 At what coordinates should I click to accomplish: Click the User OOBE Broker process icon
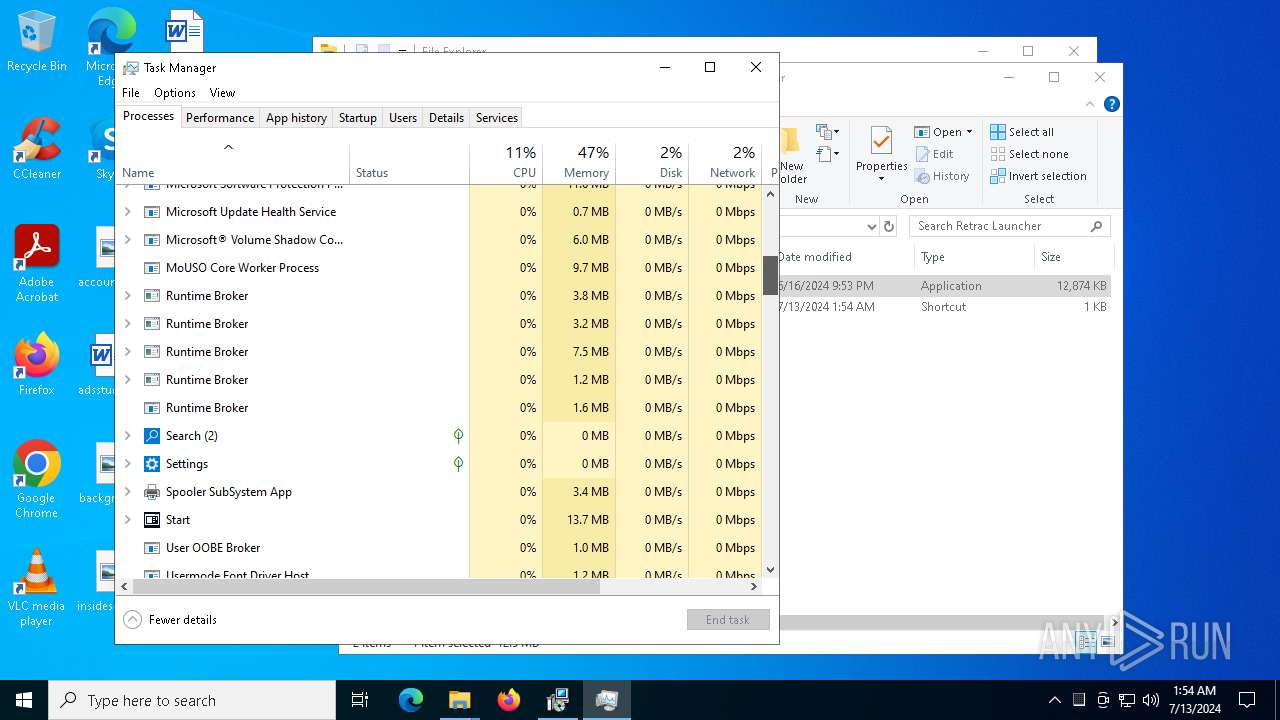[152, 548]
